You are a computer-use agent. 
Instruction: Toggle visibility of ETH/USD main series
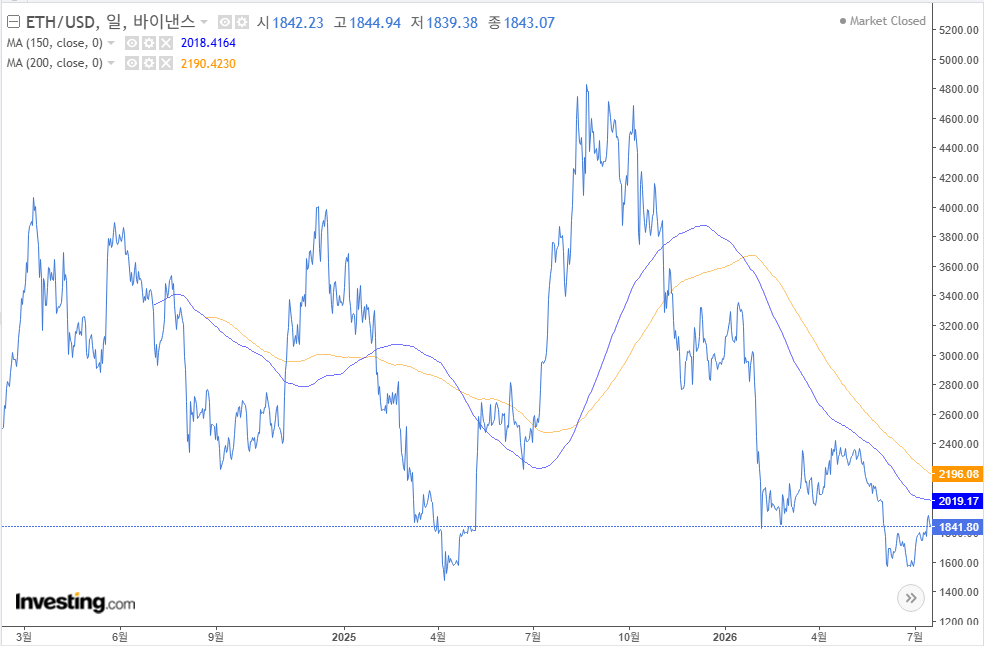225,23
